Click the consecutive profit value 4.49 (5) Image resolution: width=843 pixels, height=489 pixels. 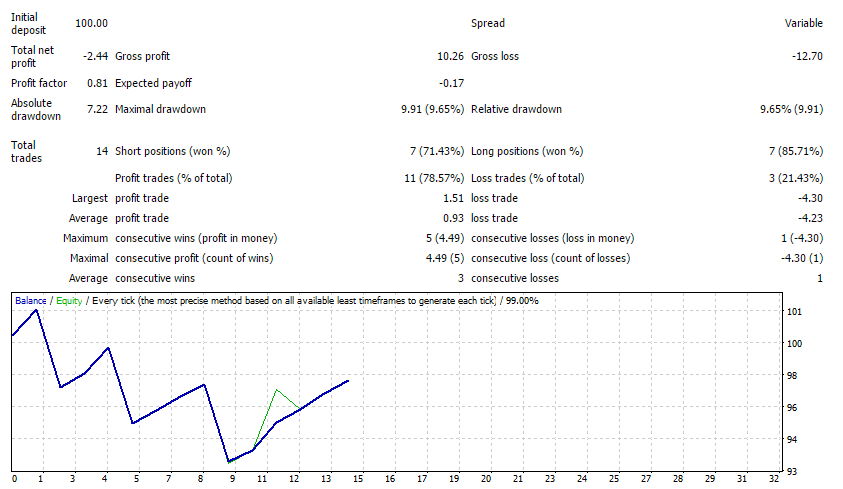pyautogui.click(x=445, y=258)
